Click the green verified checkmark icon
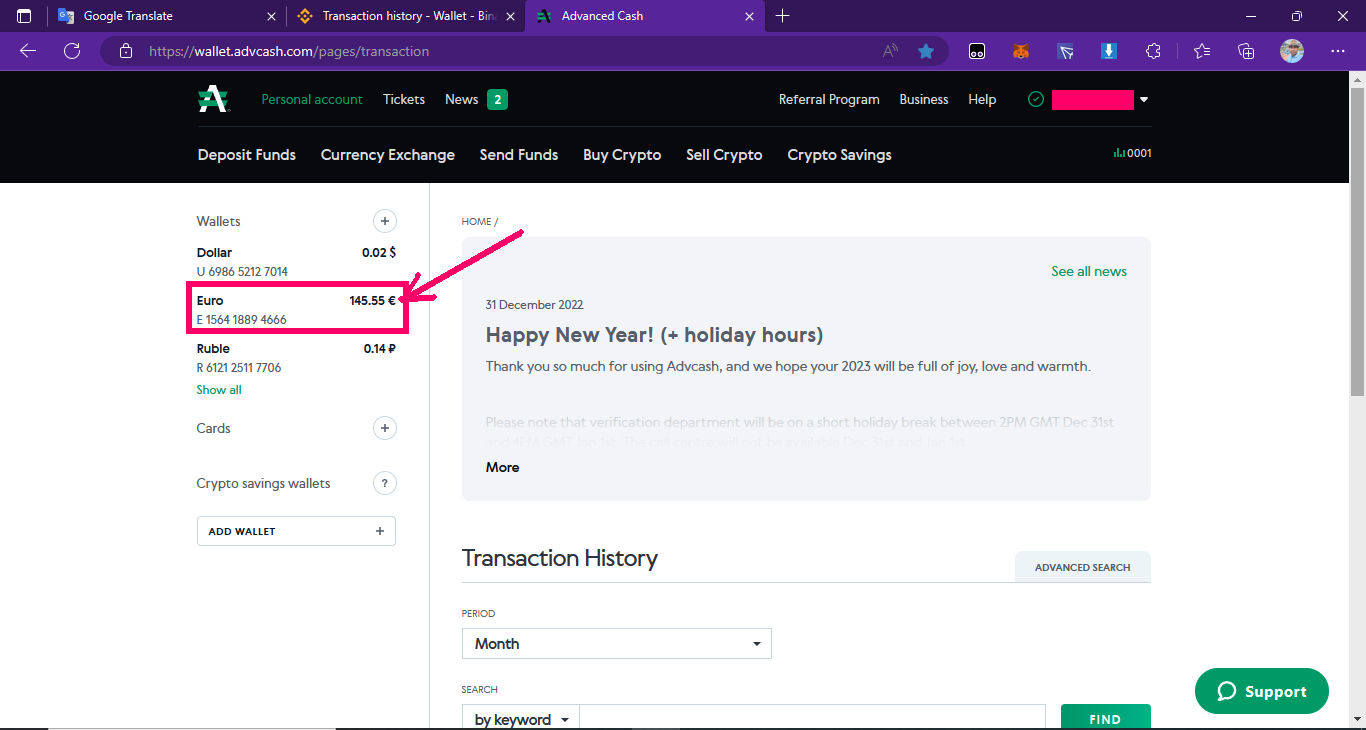 pos(1036,99)
